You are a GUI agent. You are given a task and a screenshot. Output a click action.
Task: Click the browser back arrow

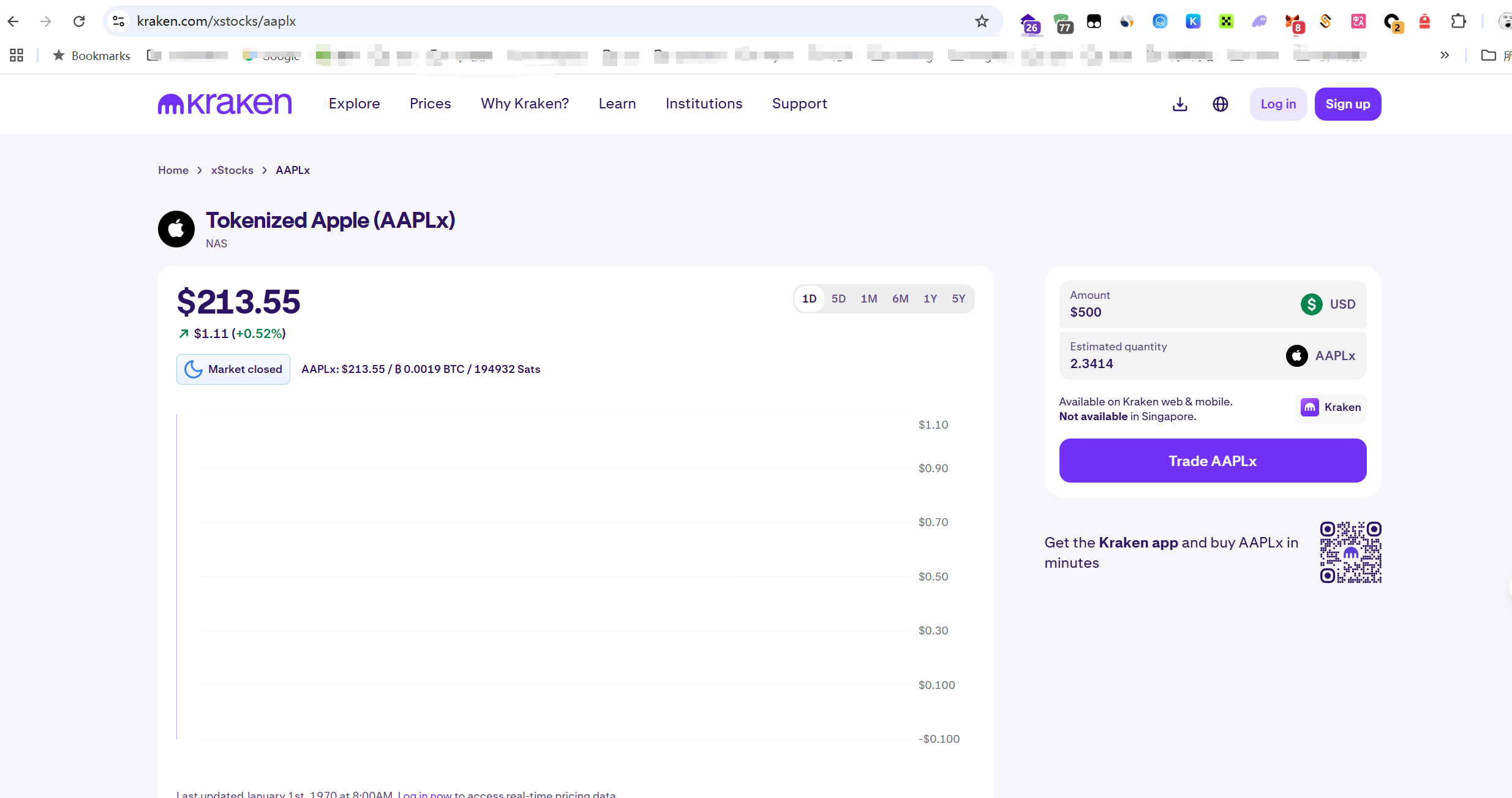point(13,21)
